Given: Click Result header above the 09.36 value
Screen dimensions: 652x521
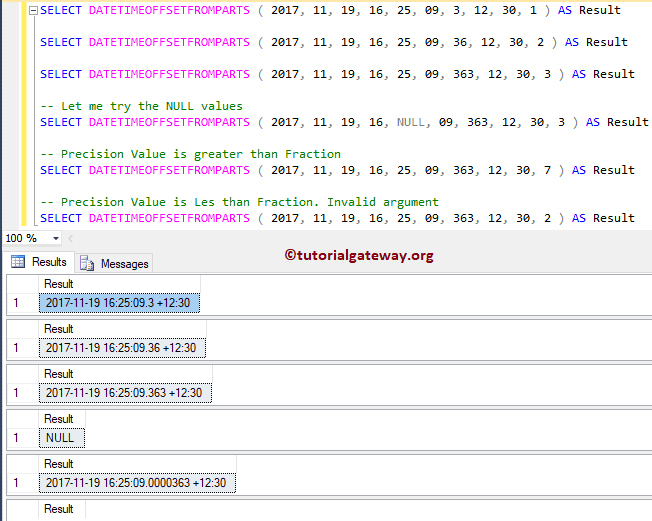Looking at the screenshot, I should click(122, 329).
